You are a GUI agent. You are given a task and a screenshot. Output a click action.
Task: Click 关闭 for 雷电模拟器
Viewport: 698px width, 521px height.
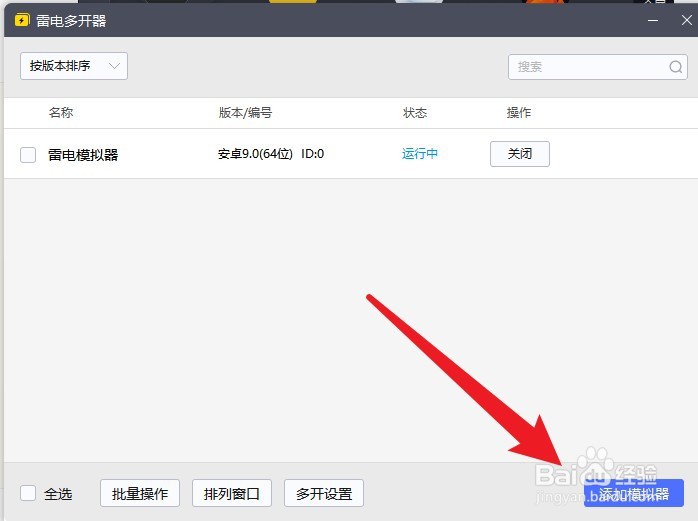[519, 154]
